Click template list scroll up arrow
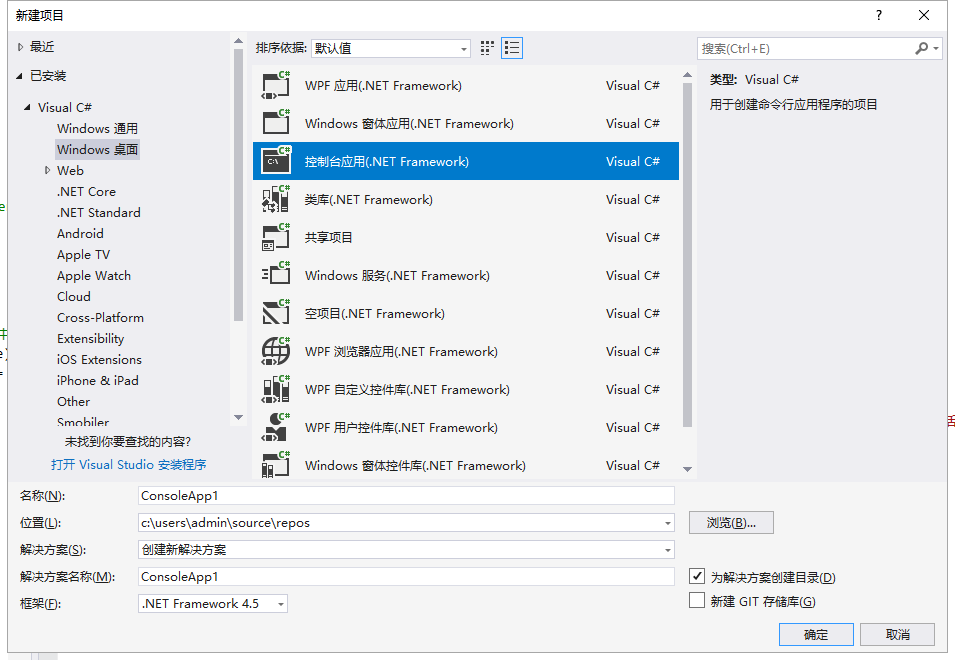955x660 pixels. [x=688, y=75]
